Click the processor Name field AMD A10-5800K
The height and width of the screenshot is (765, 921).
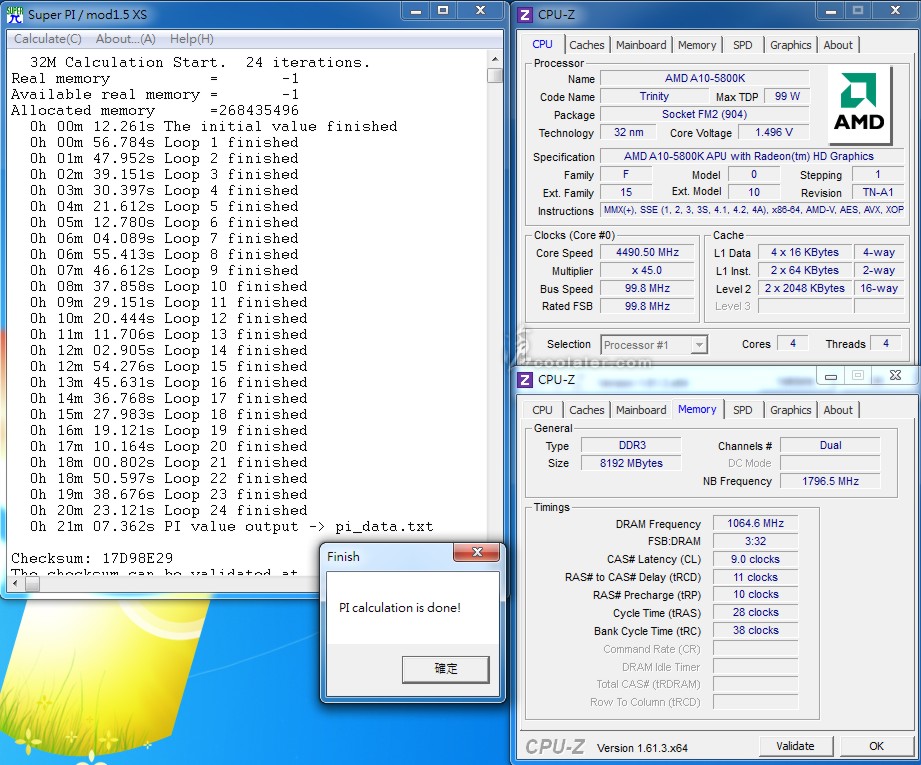tap(705, 78)
